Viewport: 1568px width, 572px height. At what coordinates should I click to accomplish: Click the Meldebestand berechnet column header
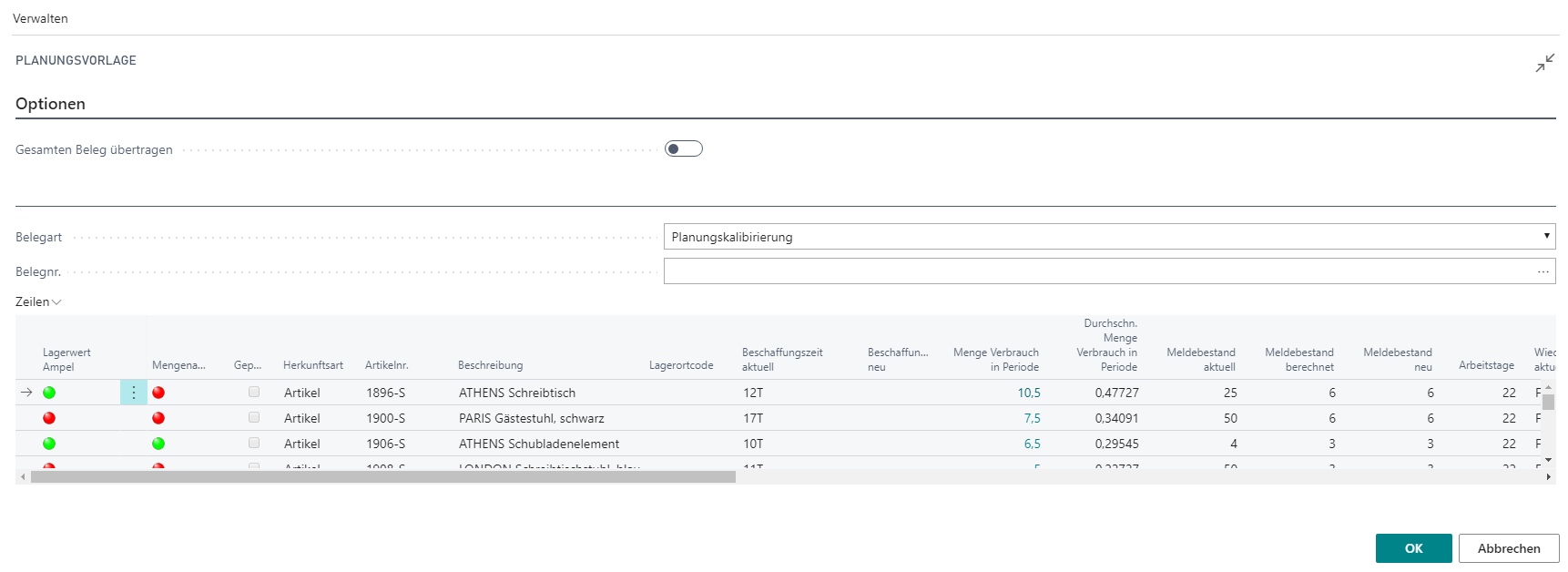[x=1299, y=360]
